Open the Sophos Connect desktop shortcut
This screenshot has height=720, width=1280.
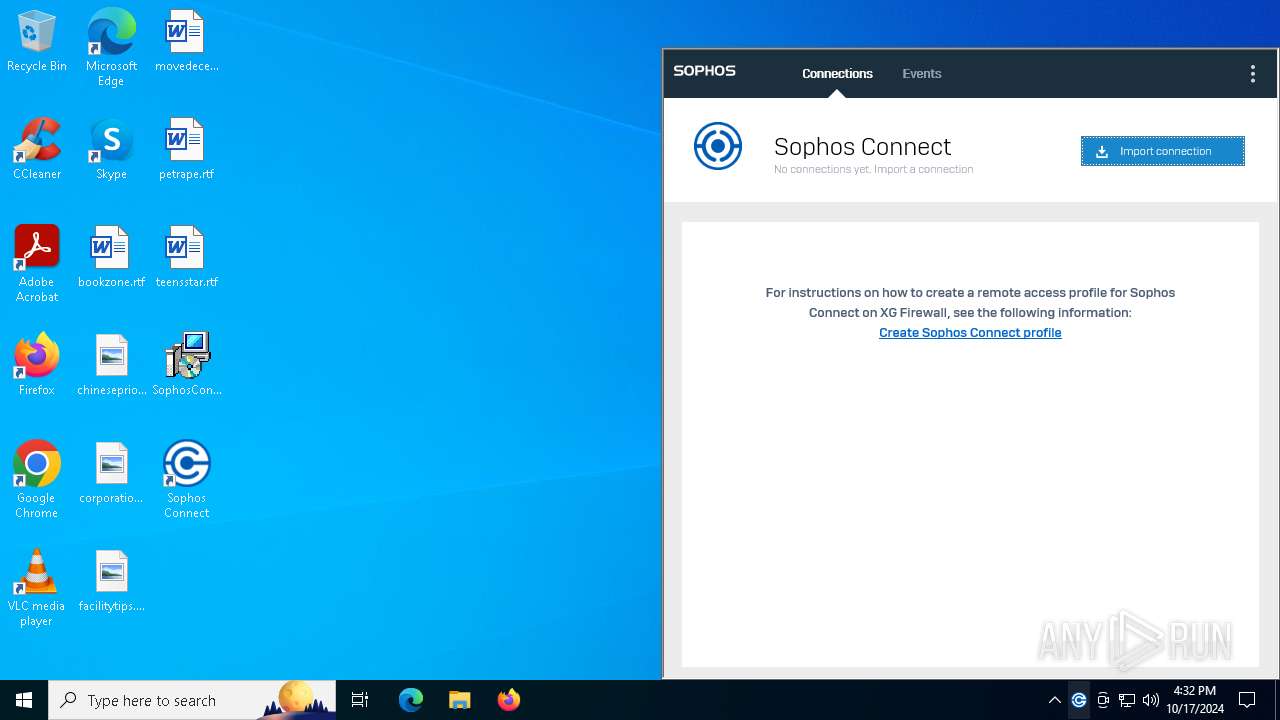tap(187, 480)
